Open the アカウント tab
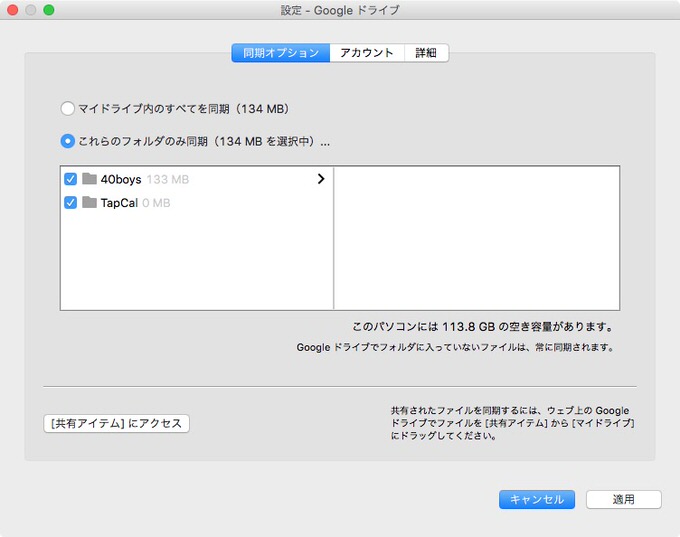This screenshot has width=680, height=537. point(367,53)
